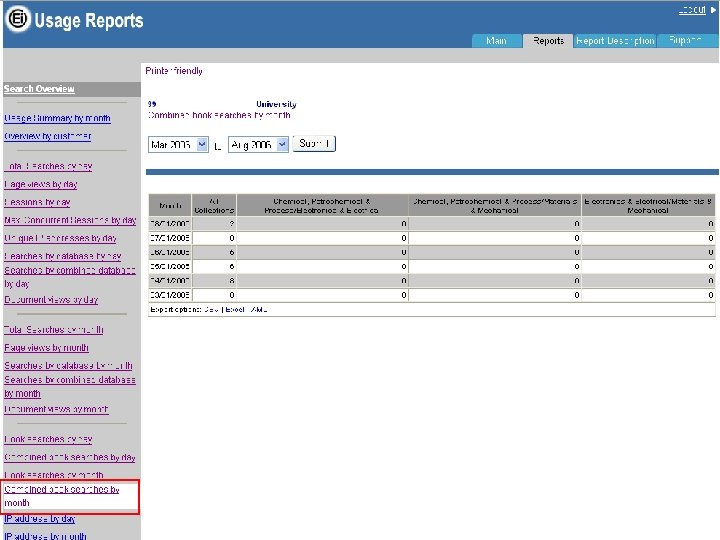Click the University name heading
This screenshot has width=720, height=540.
pyautogui.click(x=276, y=104)
